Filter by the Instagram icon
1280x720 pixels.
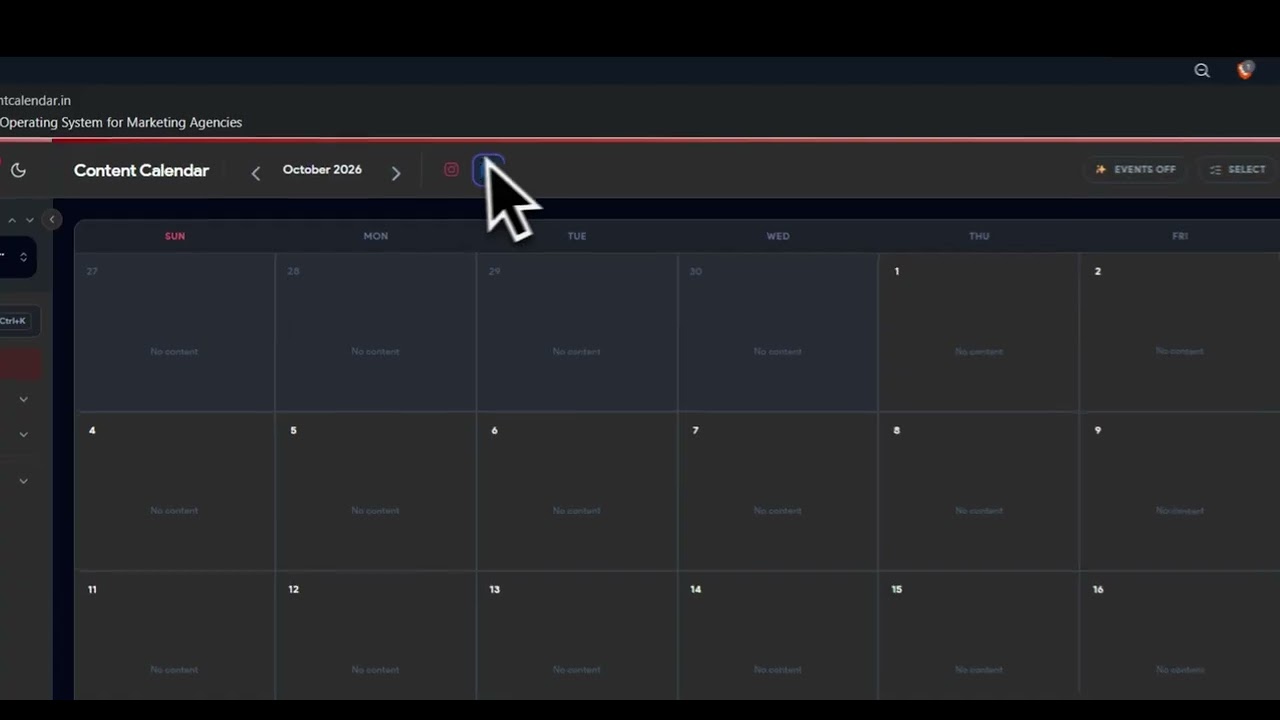click(451, 170)
